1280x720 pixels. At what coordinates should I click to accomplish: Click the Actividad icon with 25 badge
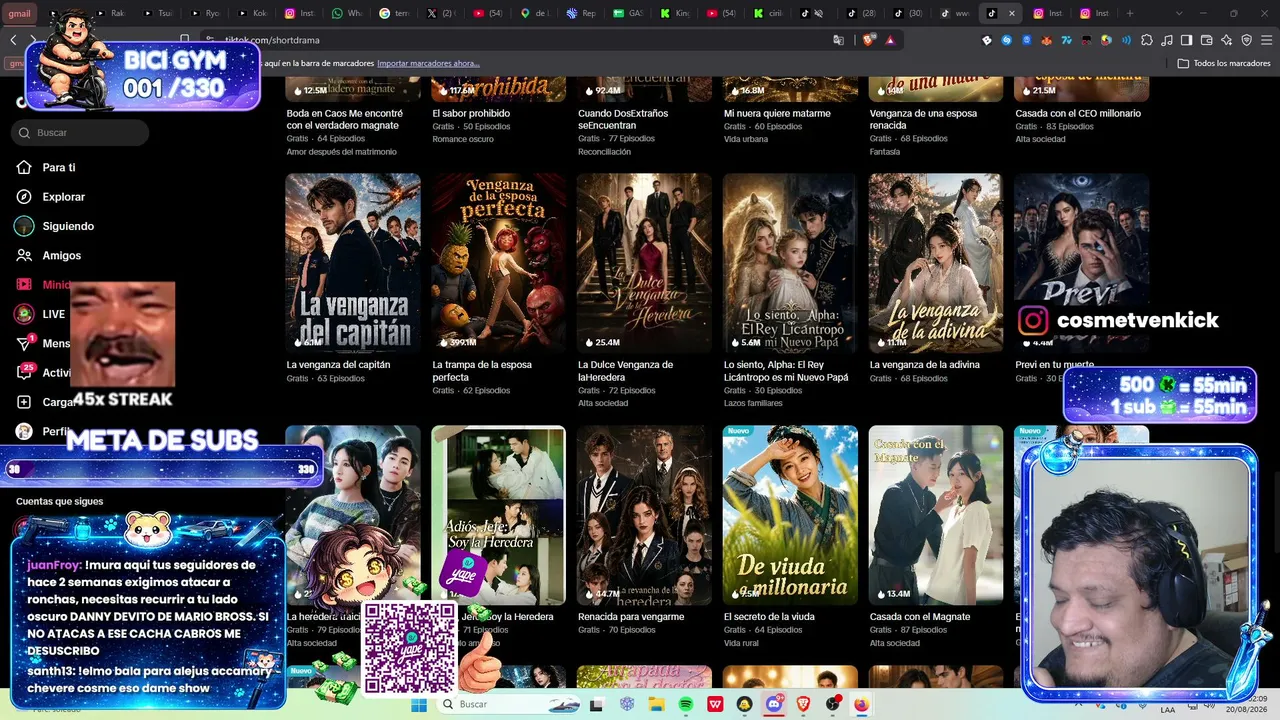(x=24, y=372)
